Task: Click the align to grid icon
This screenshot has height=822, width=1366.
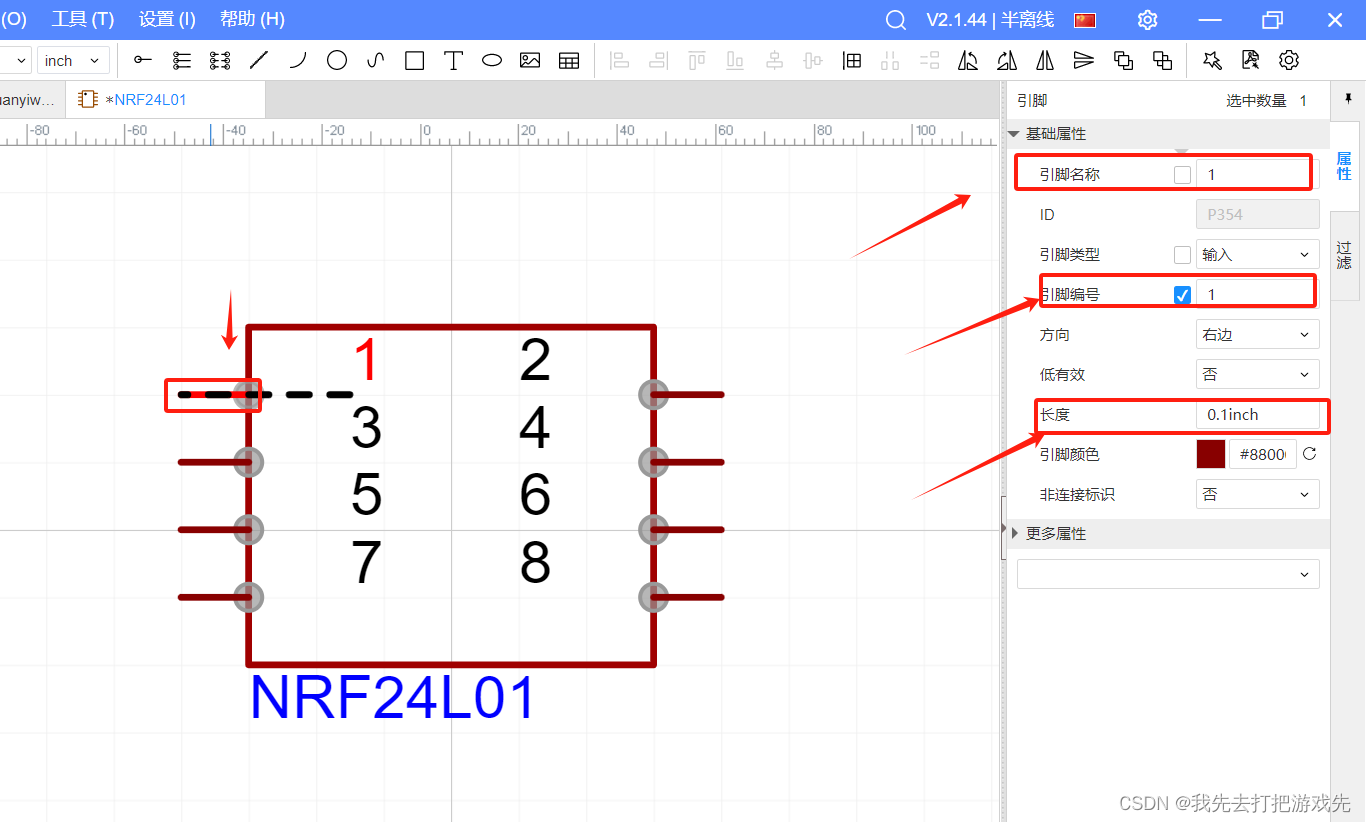Action: pyautogui.click(x=852, y=60)
